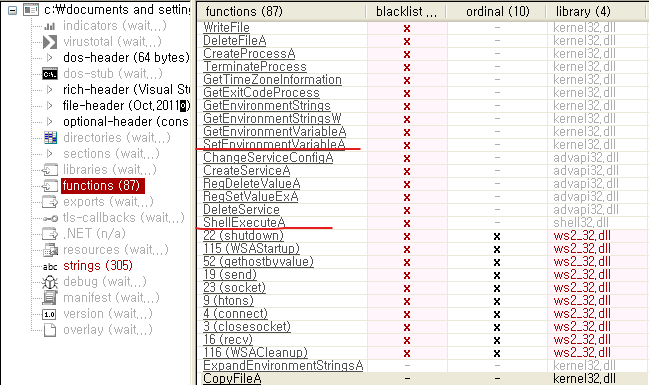Open the ShellExecuteA link
The width and height of the screenshot is (649, 385).
(244, 223)
